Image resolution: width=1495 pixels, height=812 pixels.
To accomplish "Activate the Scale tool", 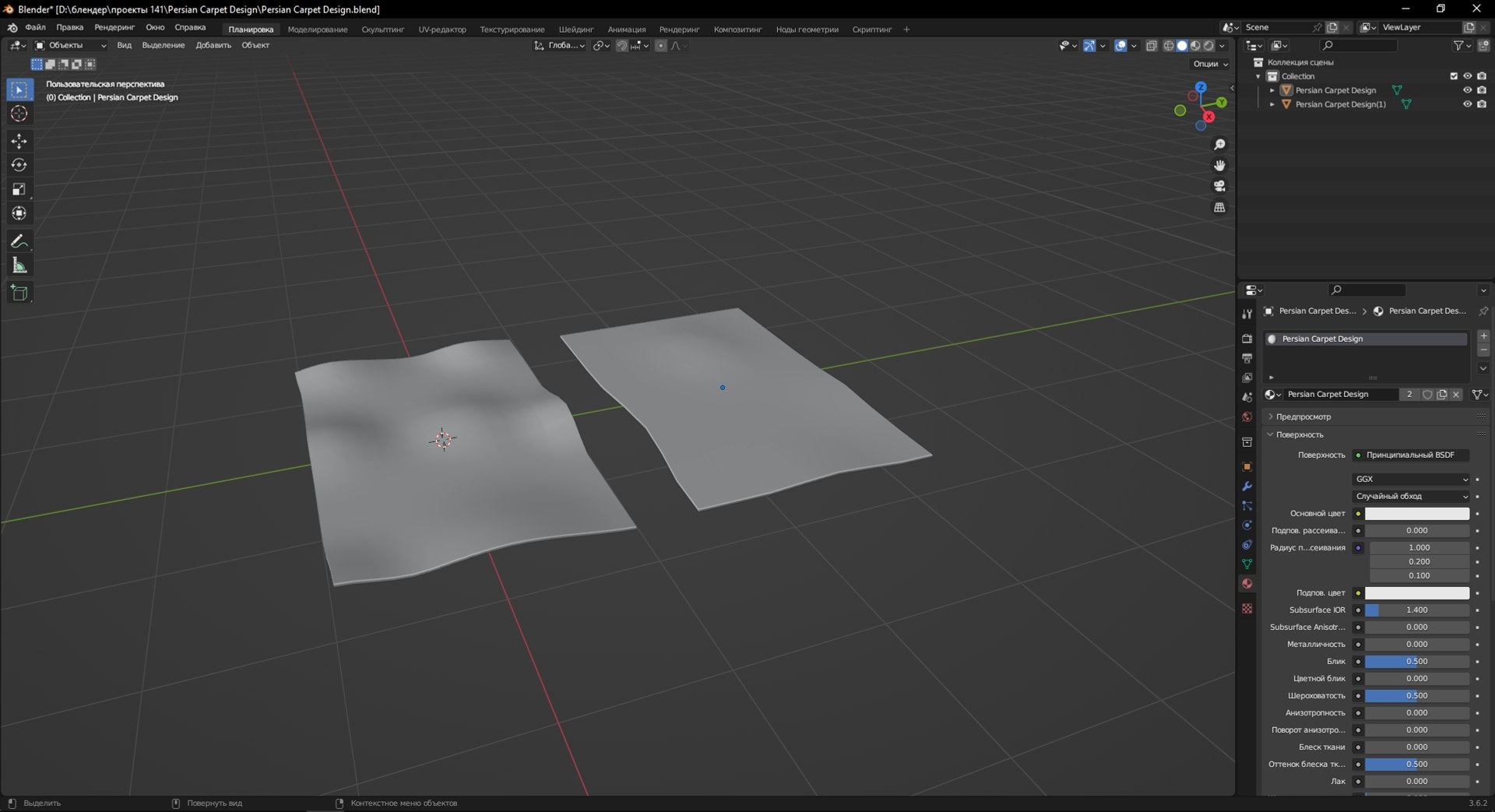I will [19, 189].
